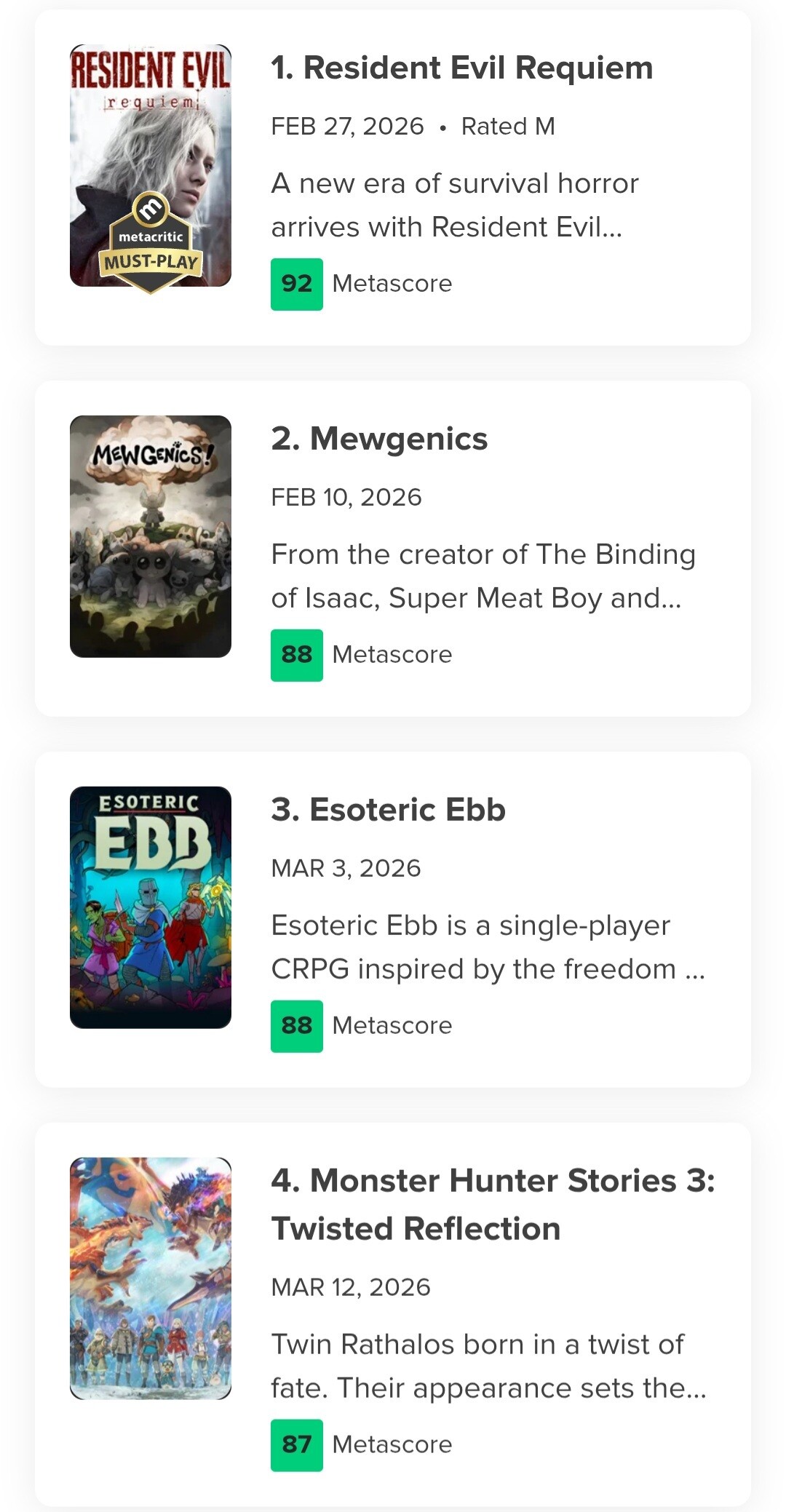Click the Esoteric Ebb CRPG description text
Viewport: 786px width, 1512px height.
click(x=487, y=947)
